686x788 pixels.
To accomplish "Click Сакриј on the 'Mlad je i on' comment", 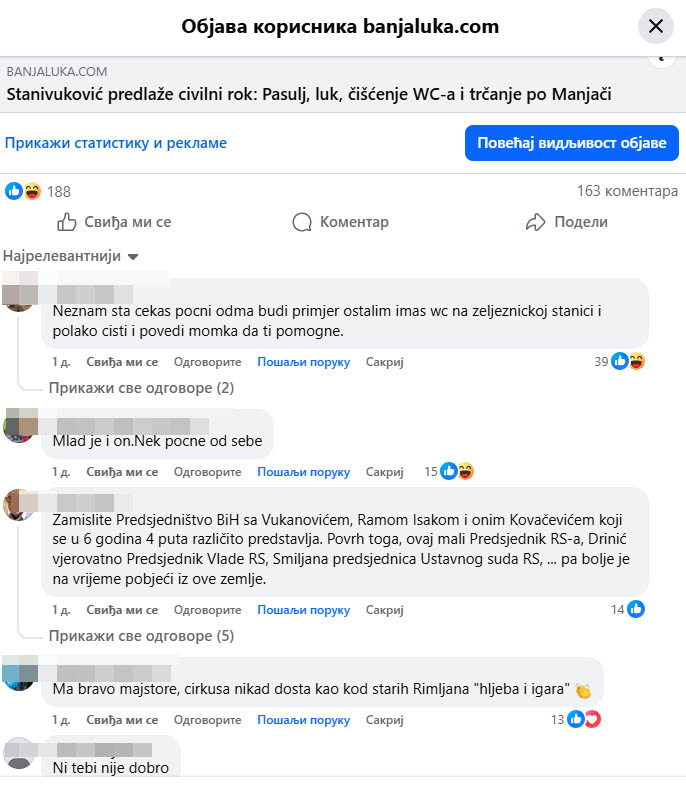I will pos(384,472).
